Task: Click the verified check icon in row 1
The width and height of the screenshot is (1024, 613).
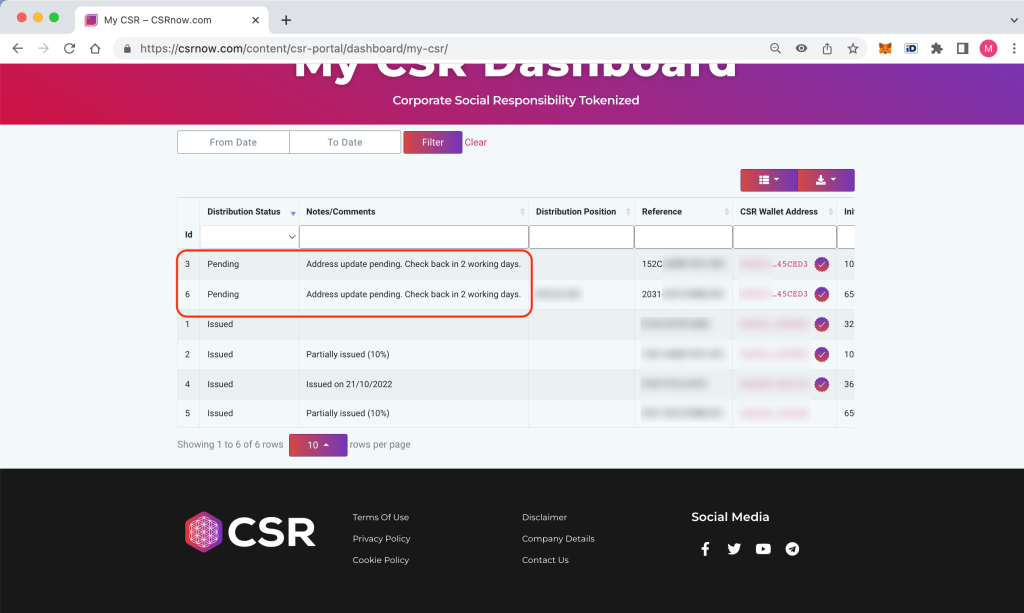Action: (822, 324)
